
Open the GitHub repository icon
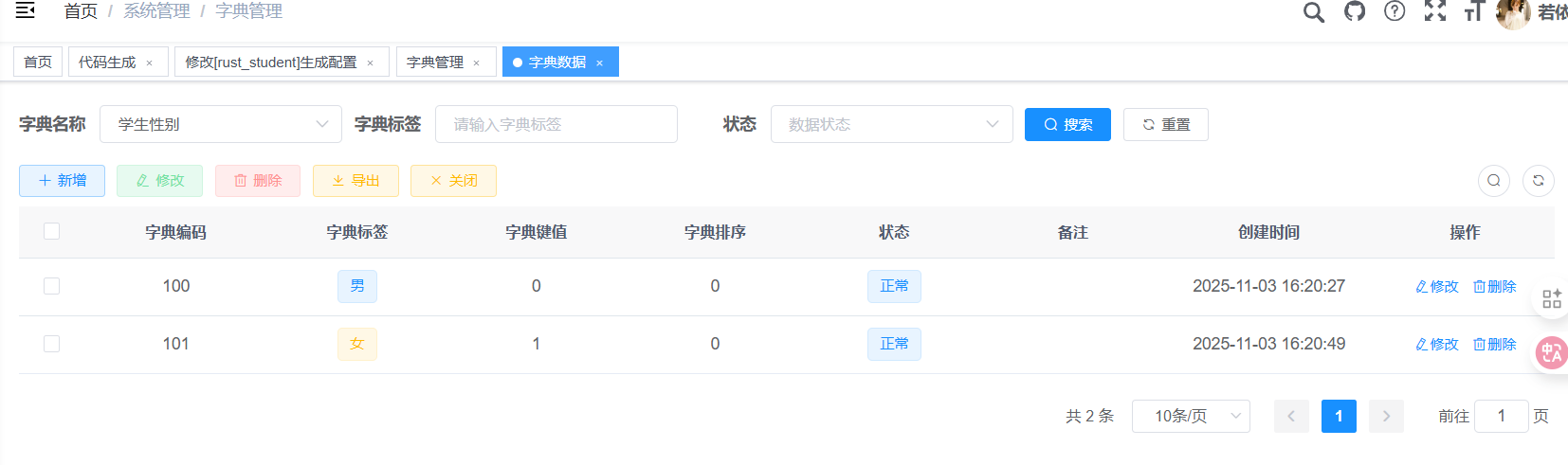[1355, 11]
